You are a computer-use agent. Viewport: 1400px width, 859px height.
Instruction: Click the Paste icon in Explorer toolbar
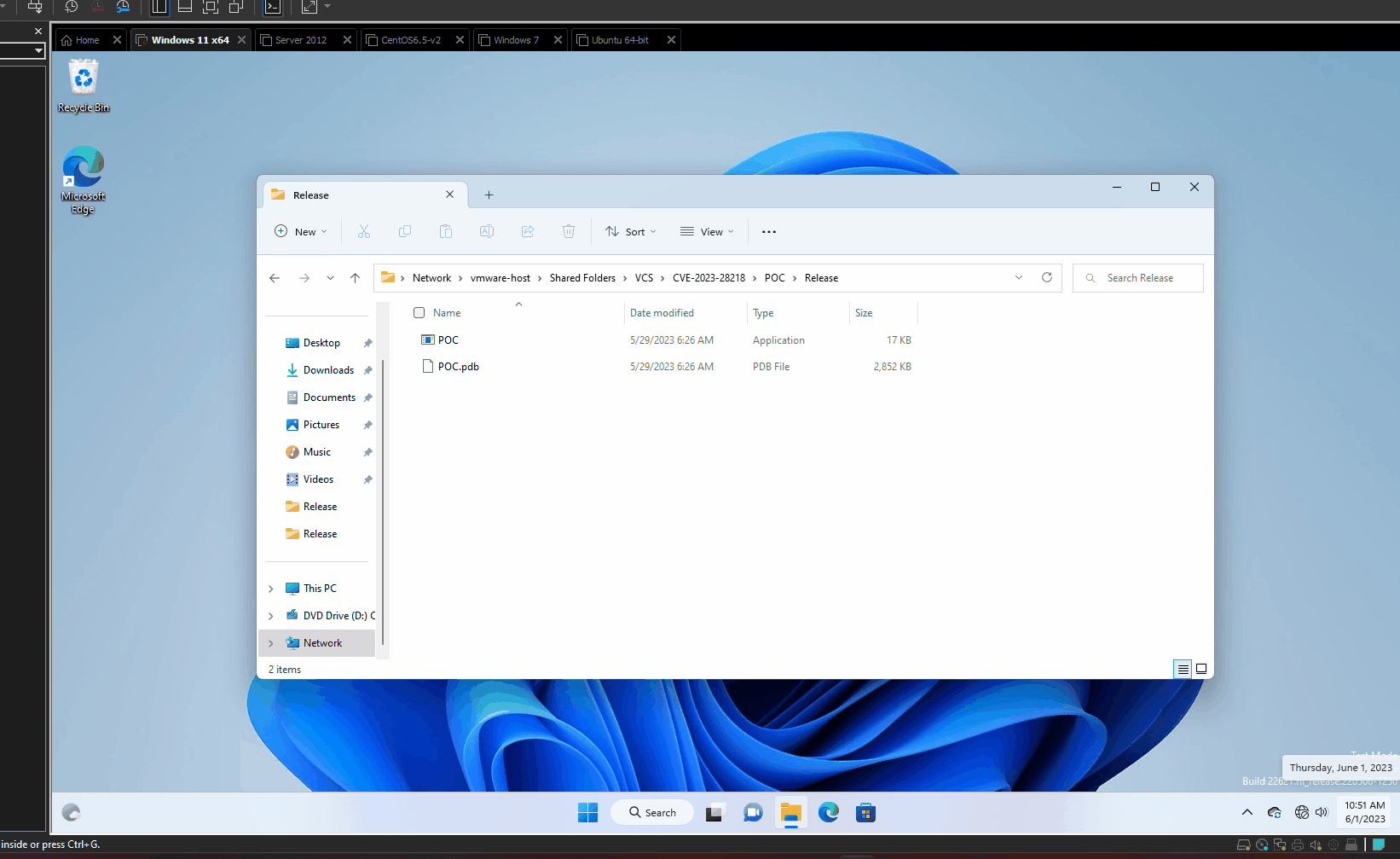coord(446,231)
